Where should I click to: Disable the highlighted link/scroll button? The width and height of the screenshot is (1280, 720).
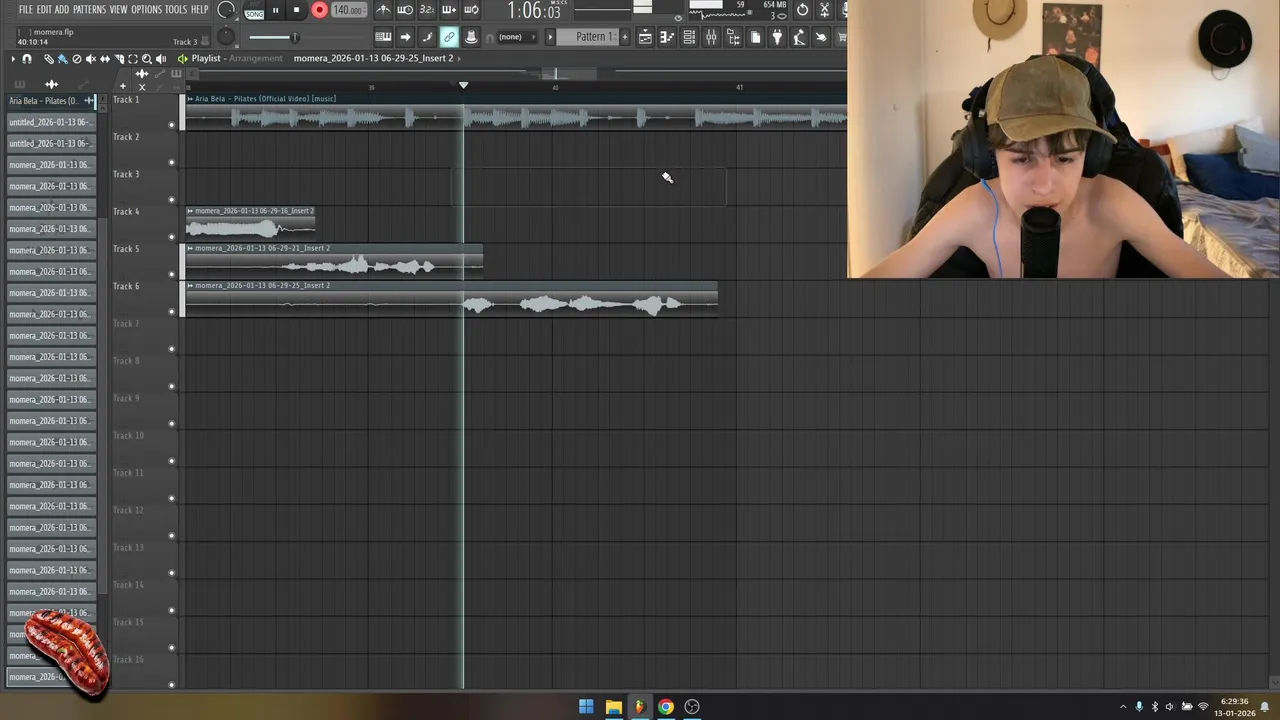point(449,37)
